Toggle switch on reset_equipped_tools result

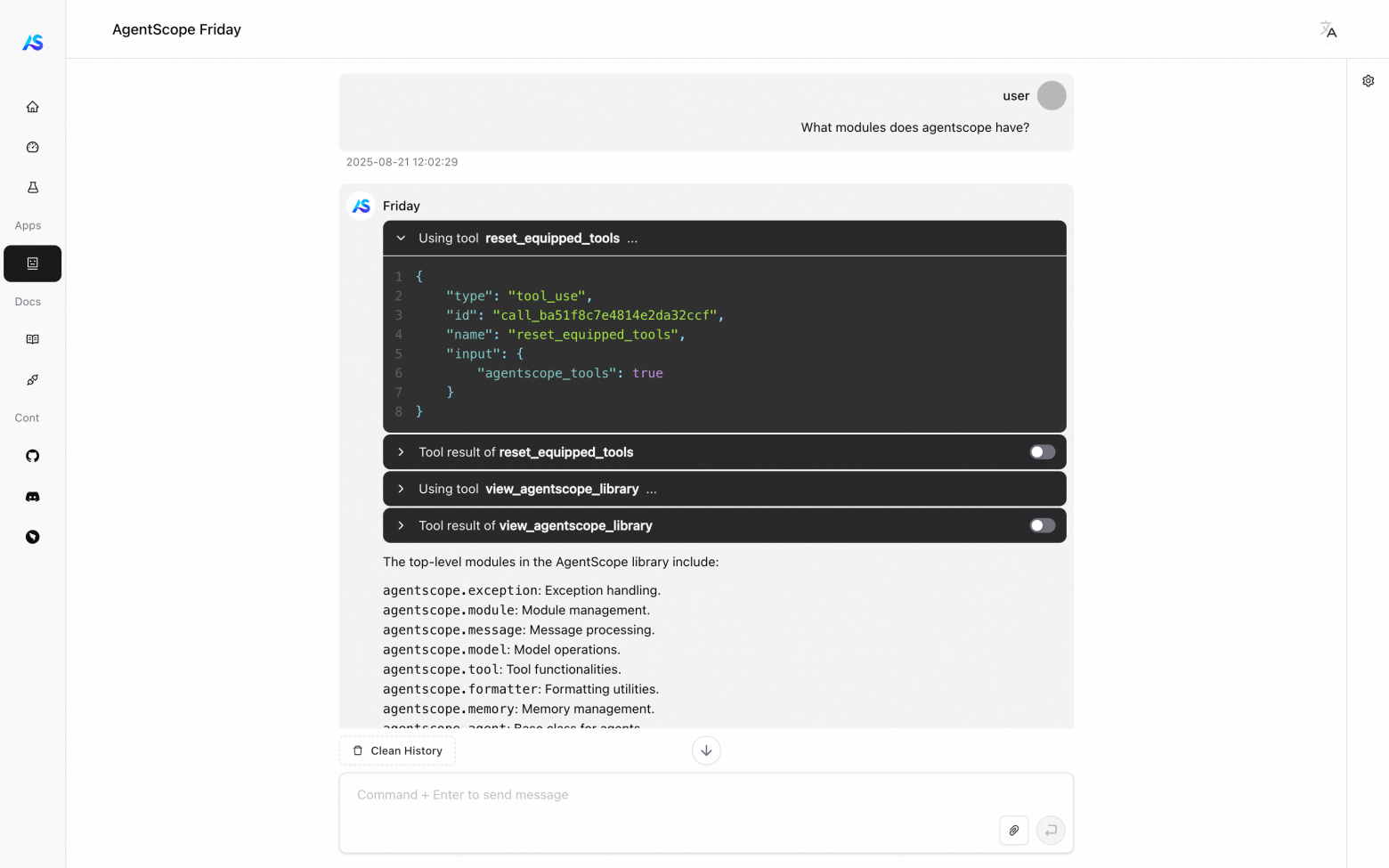click(1042, 452)
